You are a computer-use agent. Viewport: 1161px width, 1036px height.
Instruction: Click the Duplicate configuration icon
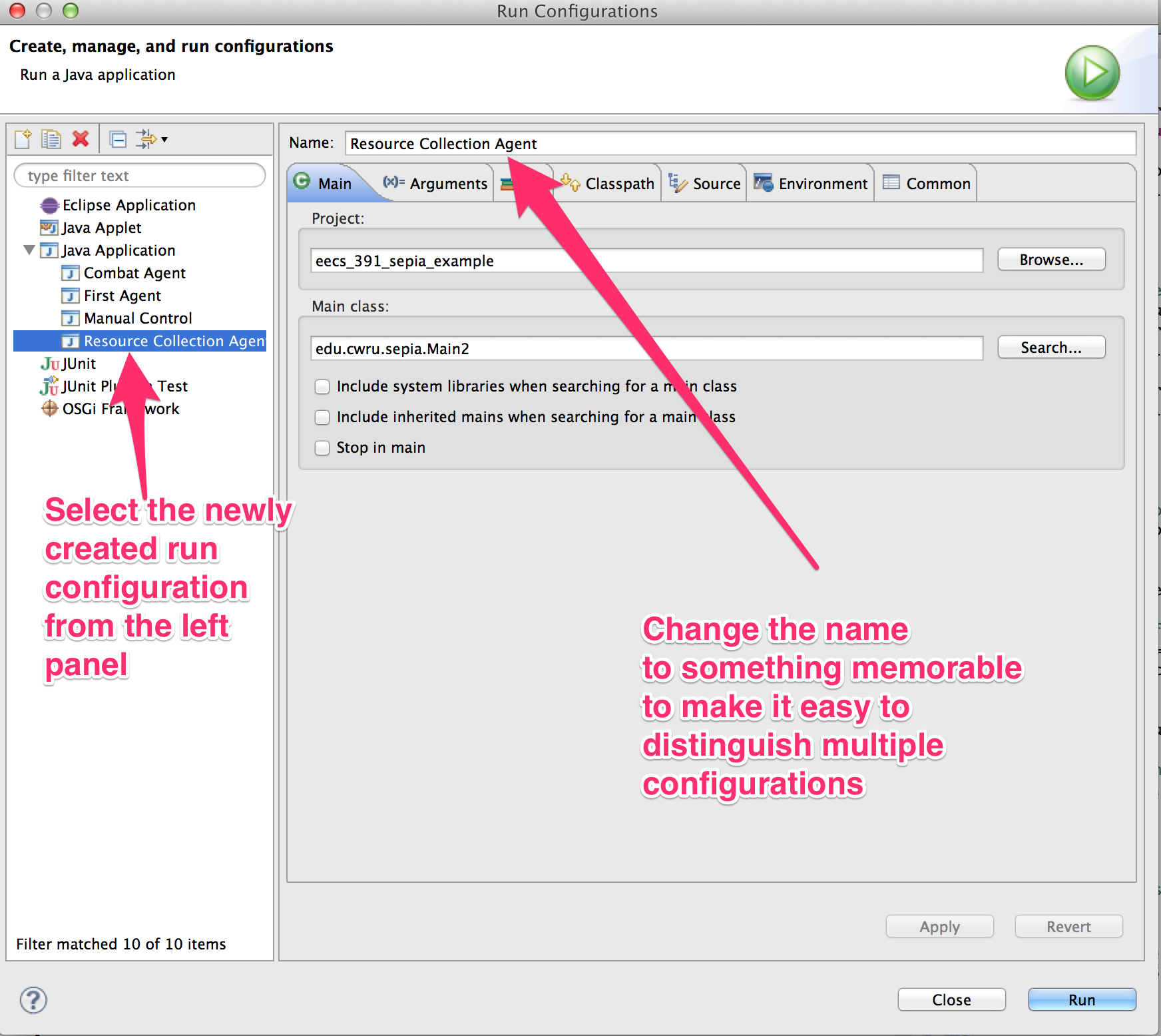(x=51, y=139)
